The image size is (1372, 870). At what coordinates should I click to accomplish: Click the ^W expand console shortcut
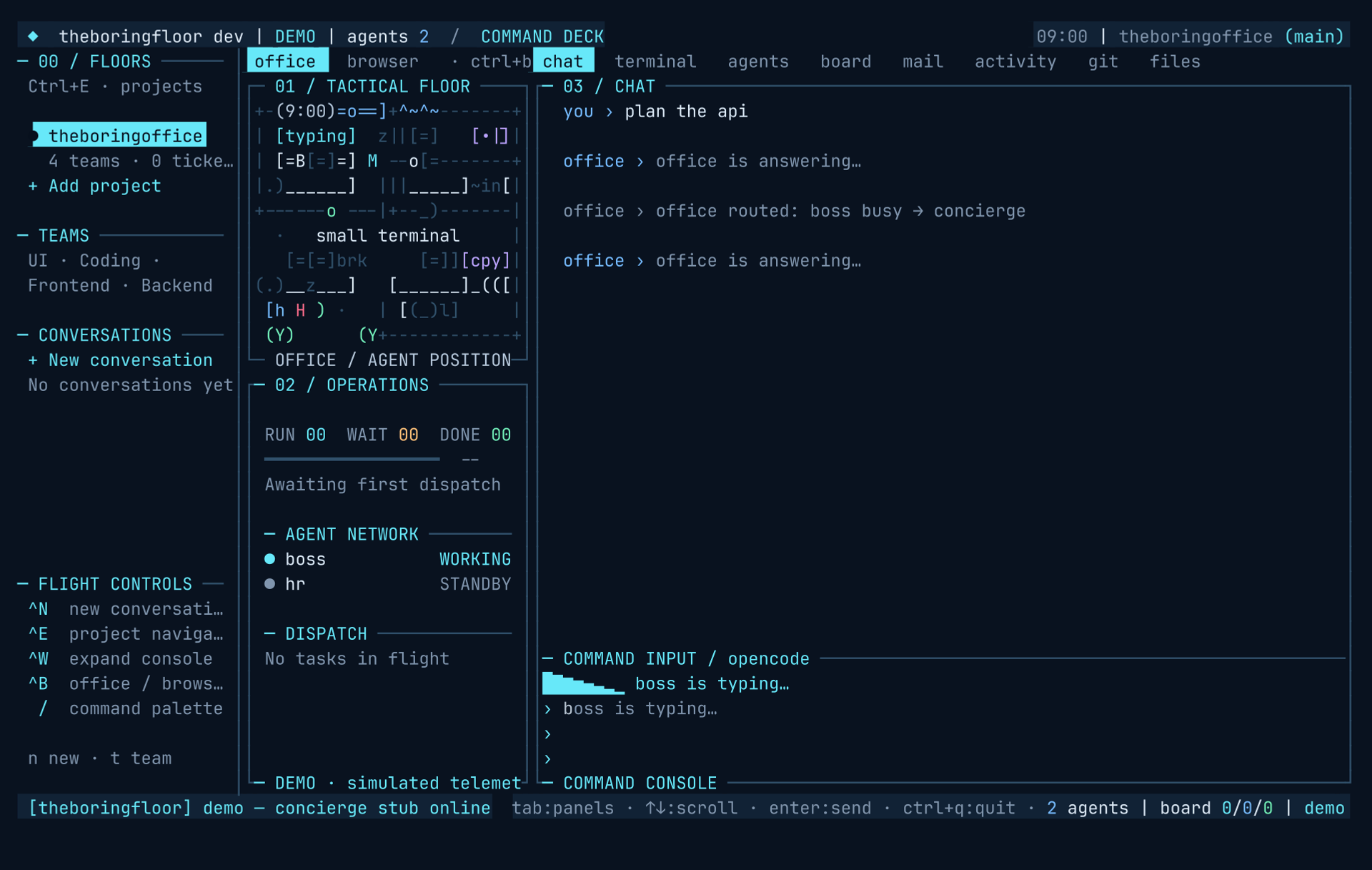tap(120, 659)
